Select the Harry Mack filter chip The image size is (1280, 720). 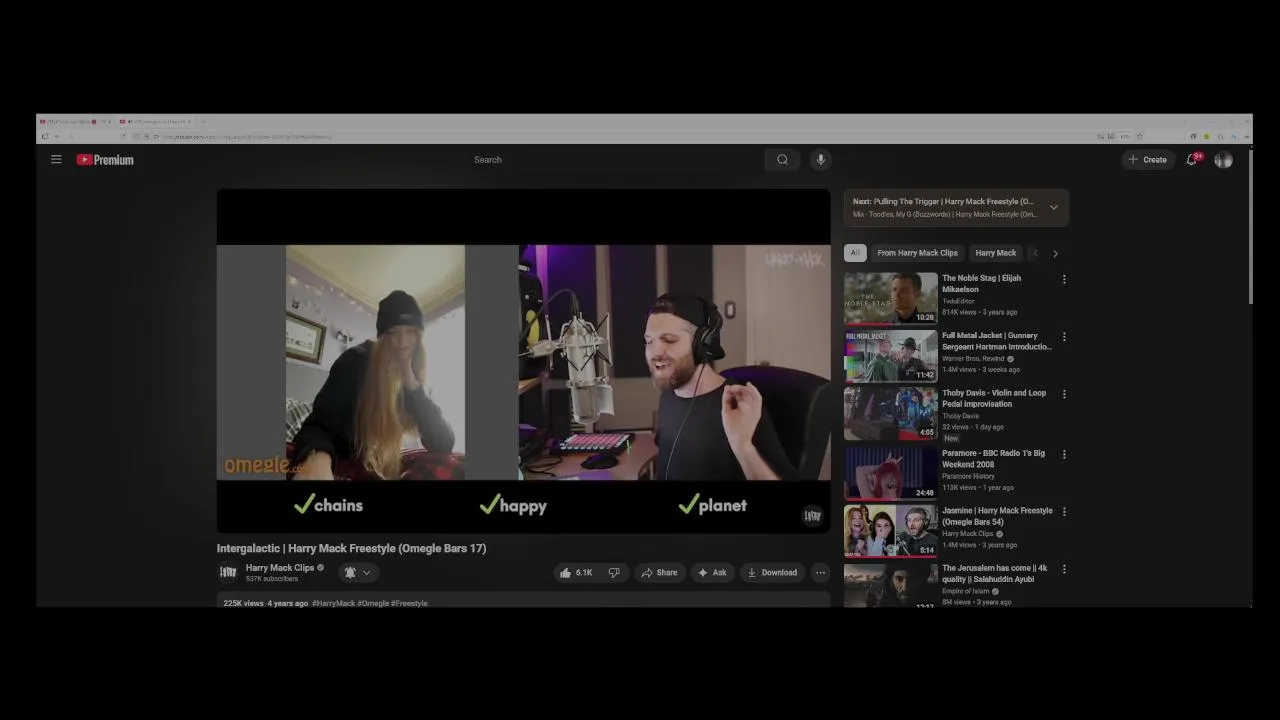tap(995, 253)
